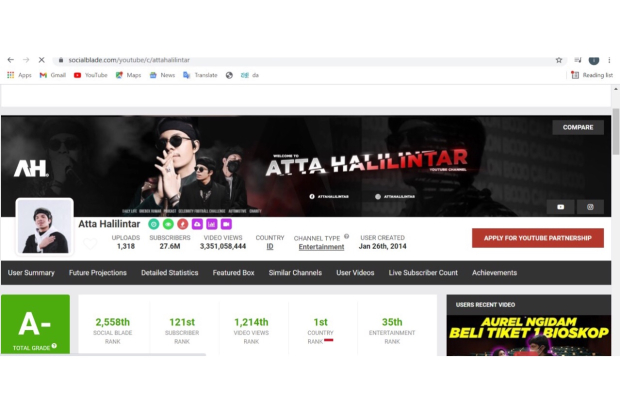Click the help icon beside Channel Type
Viewport: 620px width, 413px height.
[347, 237]
